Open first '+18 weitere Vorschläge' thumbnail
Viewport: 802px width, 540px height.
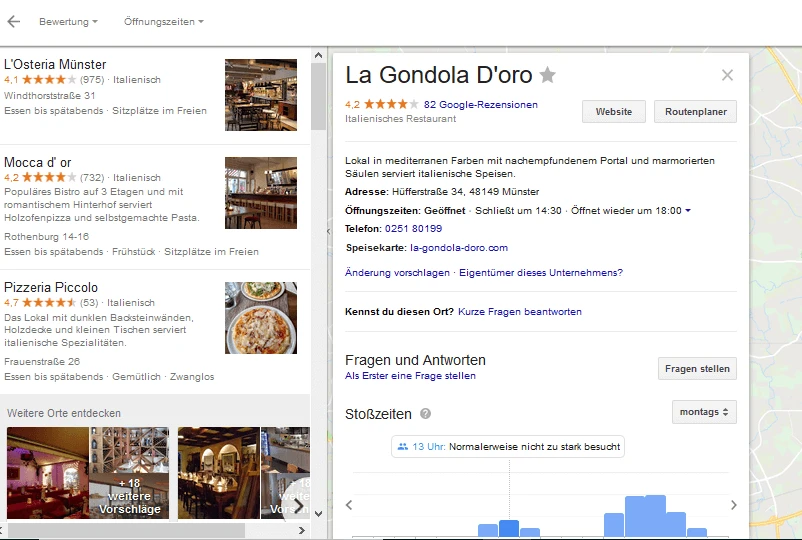tap(129, 496)
